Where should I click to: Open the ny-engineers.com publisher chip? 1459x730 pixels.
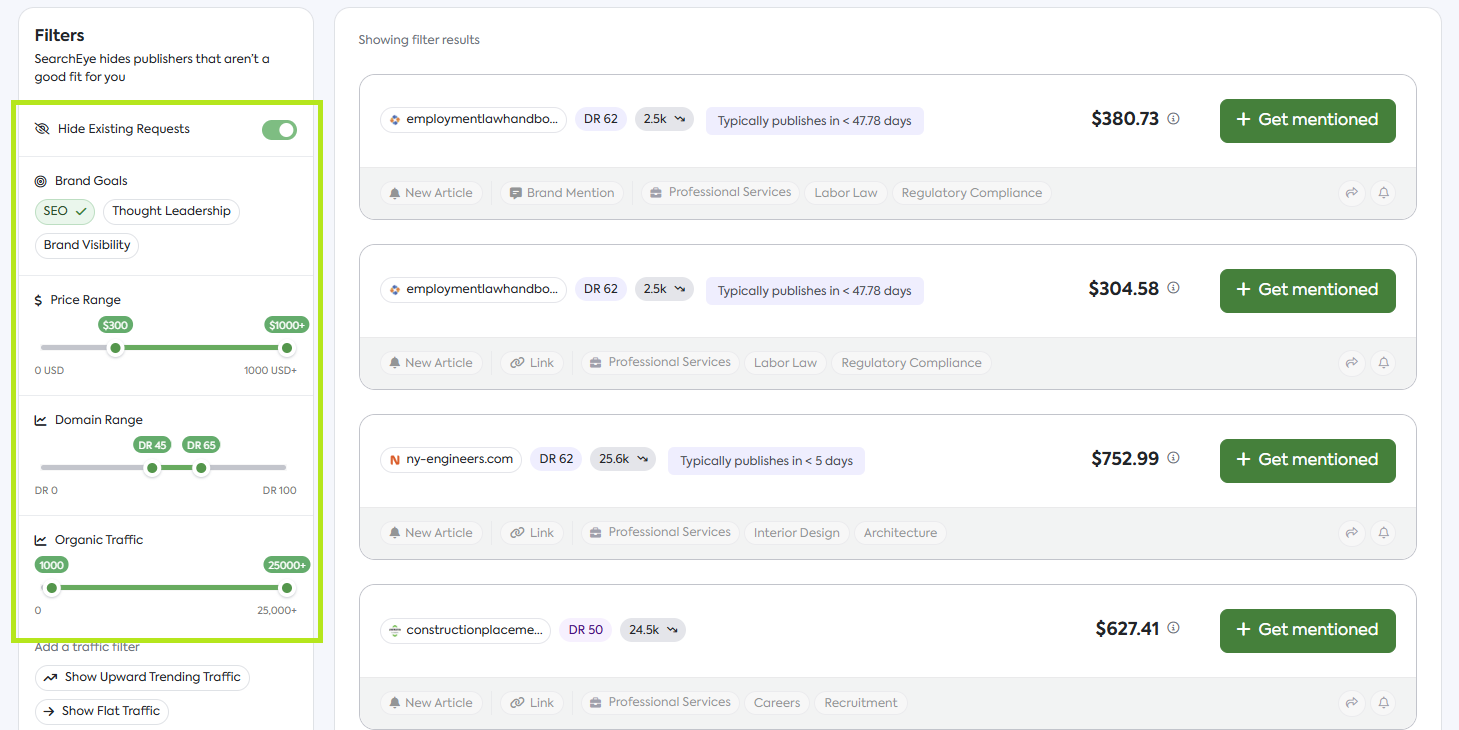[451, 460]
